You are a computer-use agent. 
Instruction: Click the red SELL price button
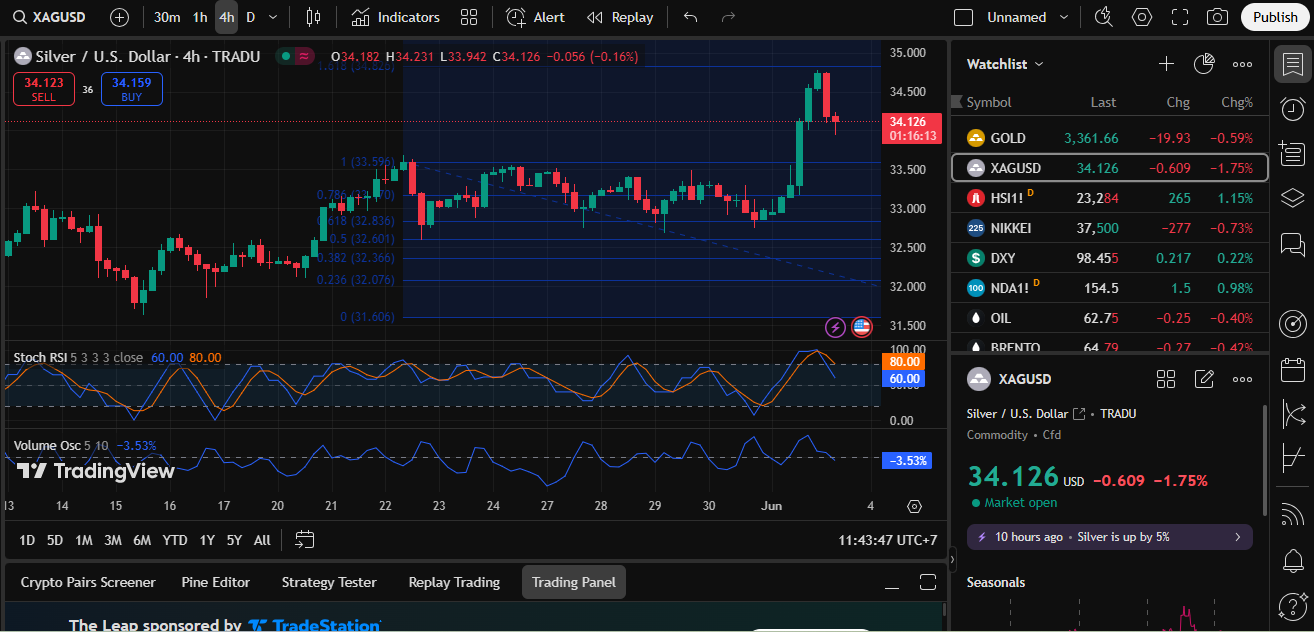coord(44,89)
